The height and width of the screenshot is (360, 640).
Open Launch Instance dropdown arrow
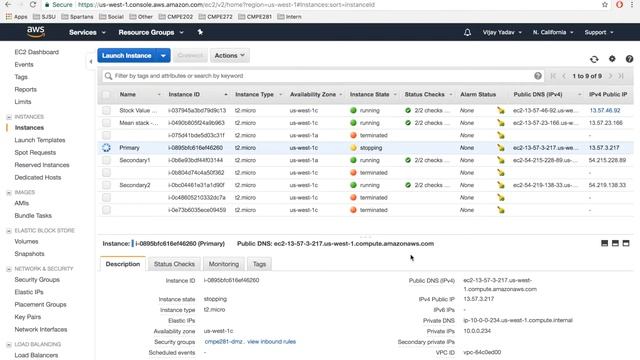tap(163, 56)
